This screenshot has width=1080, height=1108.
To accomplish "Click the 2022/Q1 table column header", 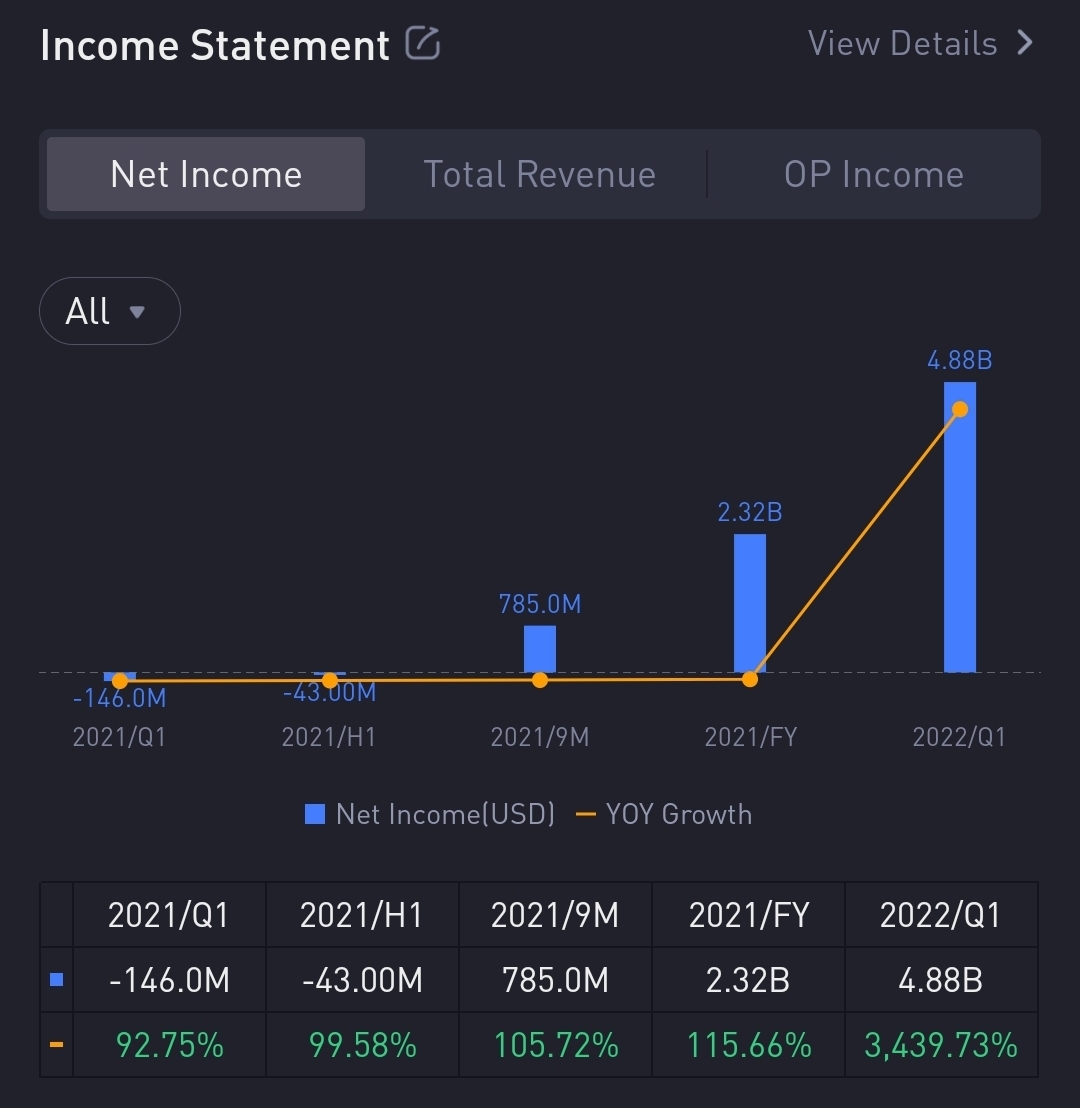I will click(x=940, y=915).
